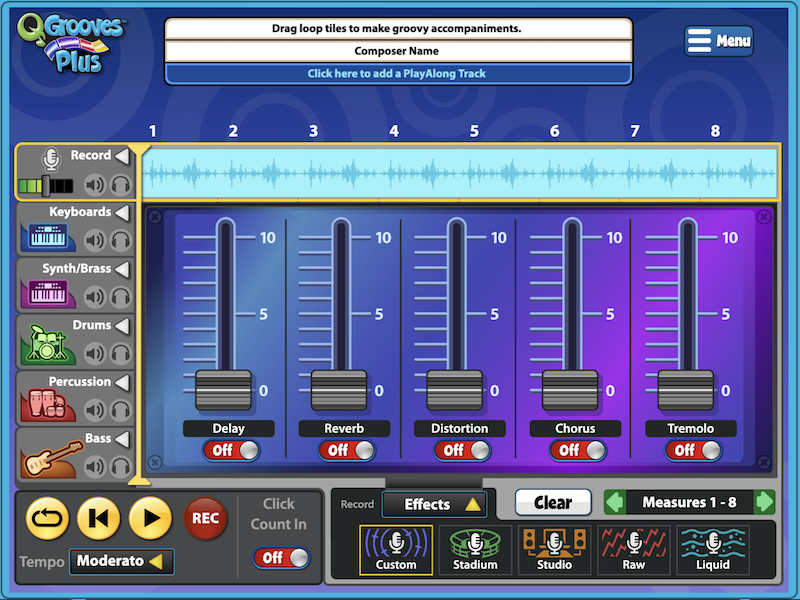Click the Delay fader handle
The width and height of the screenshot is (800, 600).
(223, 390)
